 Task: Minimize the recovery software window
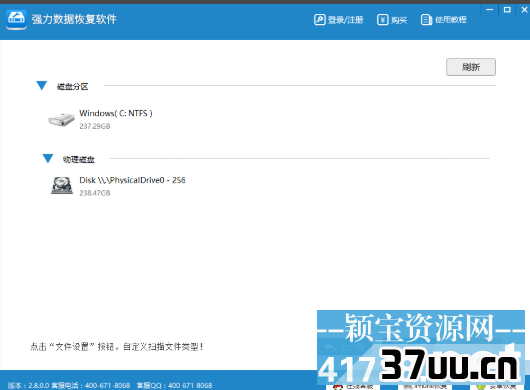coord(489,10)
